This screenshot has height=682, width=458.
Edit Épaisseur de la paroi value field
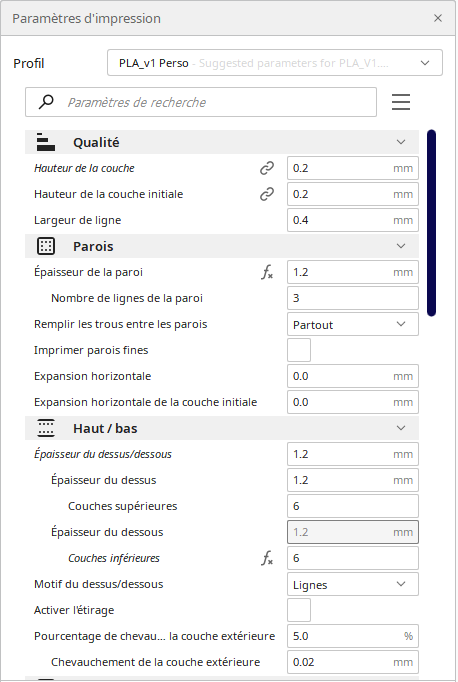click(353, 272)
